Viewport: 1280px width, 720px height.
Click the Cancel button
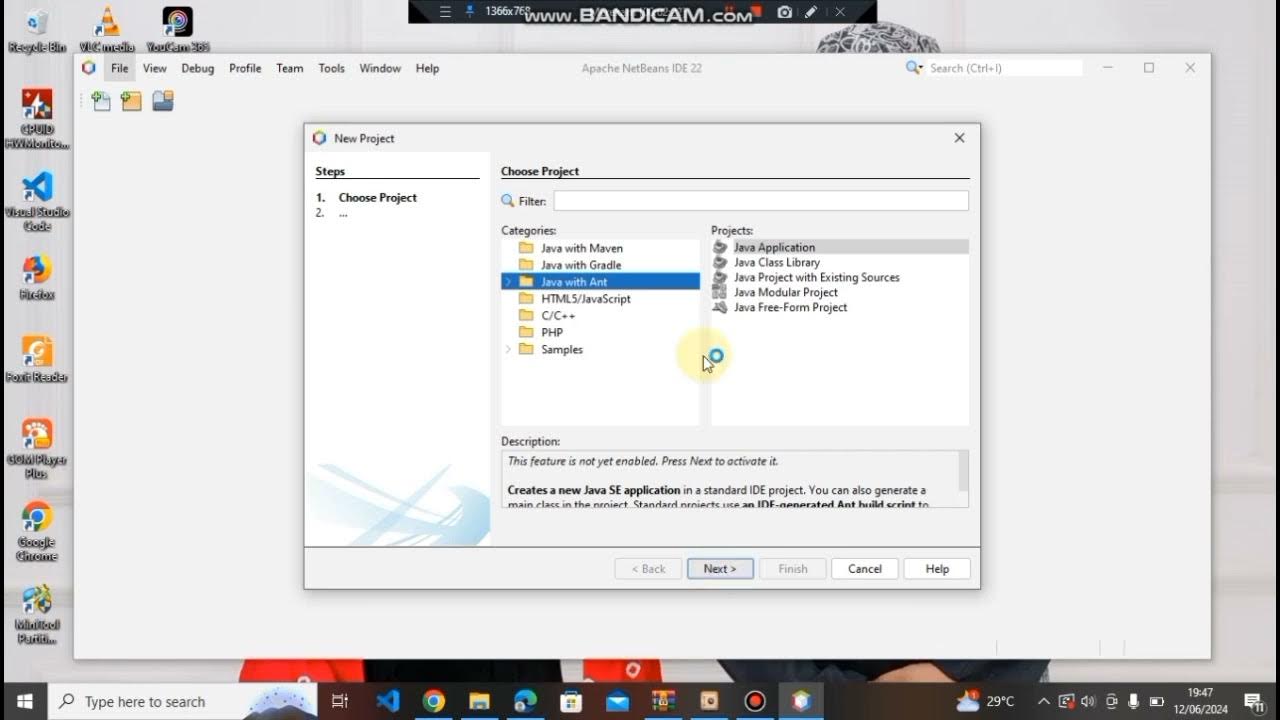[865, 568]
